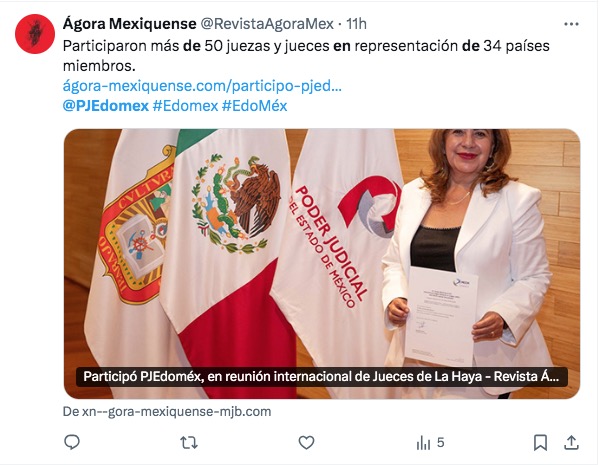This screenshot has height=465, width=601.
Task: Open Ágora Mexiquense profile avatar
Action: point(35,34)
